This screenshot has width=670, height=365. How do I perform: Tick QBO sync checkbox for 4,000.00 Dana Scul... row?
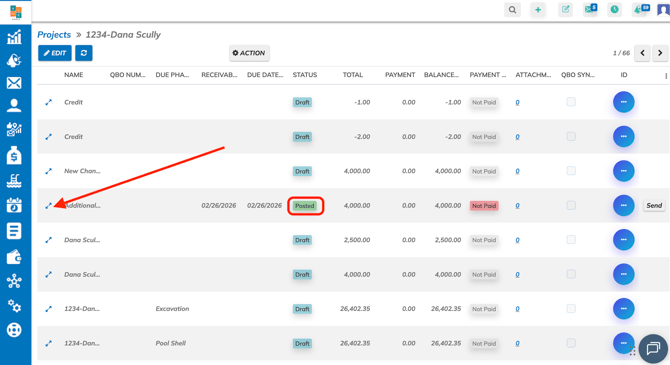coord(571,274)
